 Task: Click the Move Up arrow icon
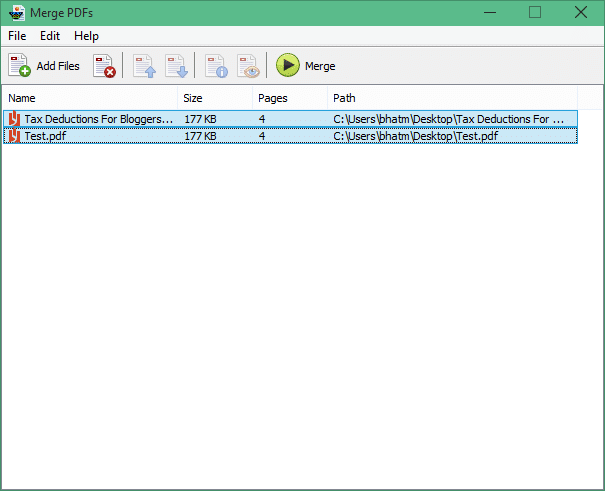[144, 66]
